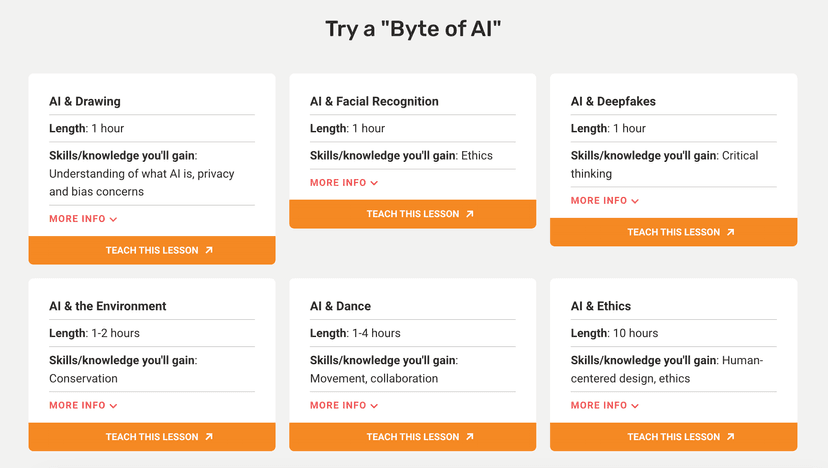Show More Info for AI & the Environment
This screenshot has height=468, width=828.
pyautogui.click(x=83, y=406)
